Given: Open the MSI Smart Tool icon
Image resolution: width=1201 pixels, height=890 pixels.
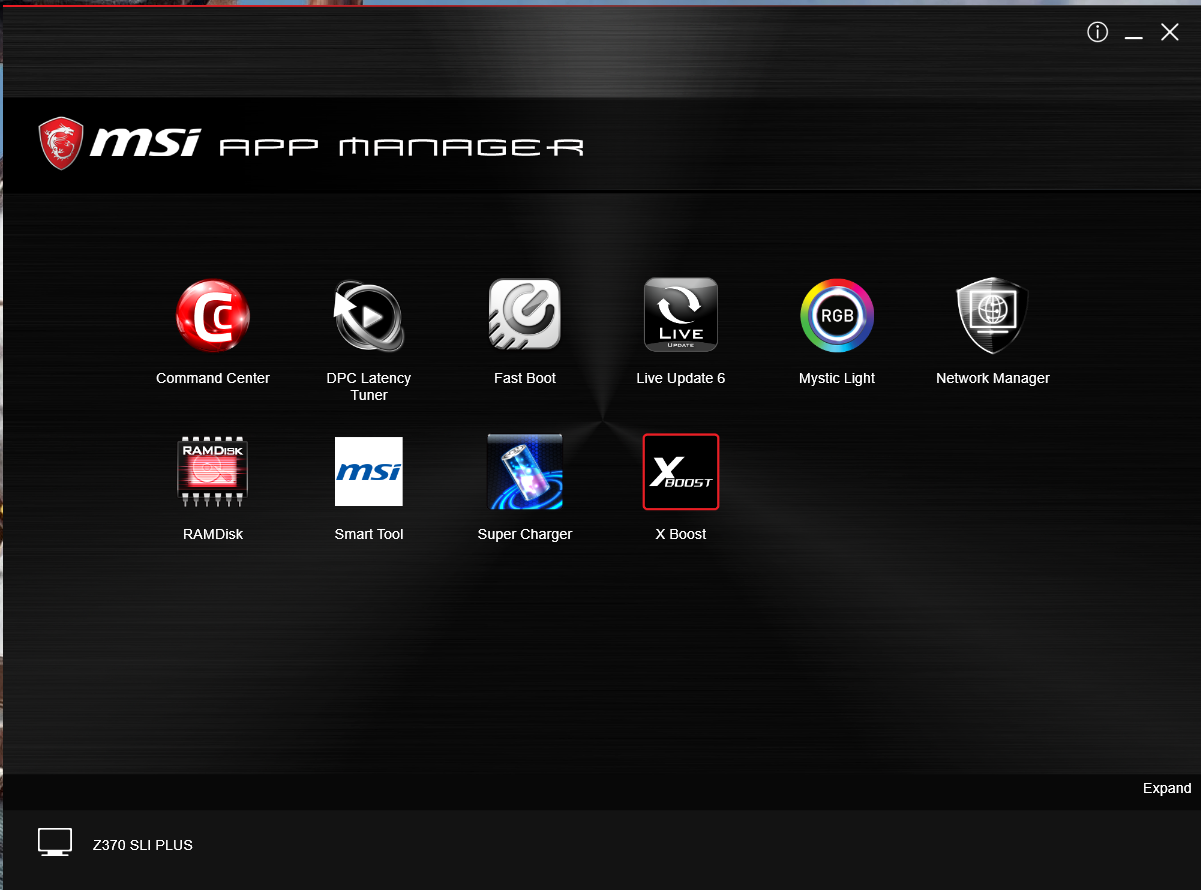Looking at the screenshot, I should pyautogui.click(x=369, y=471).
